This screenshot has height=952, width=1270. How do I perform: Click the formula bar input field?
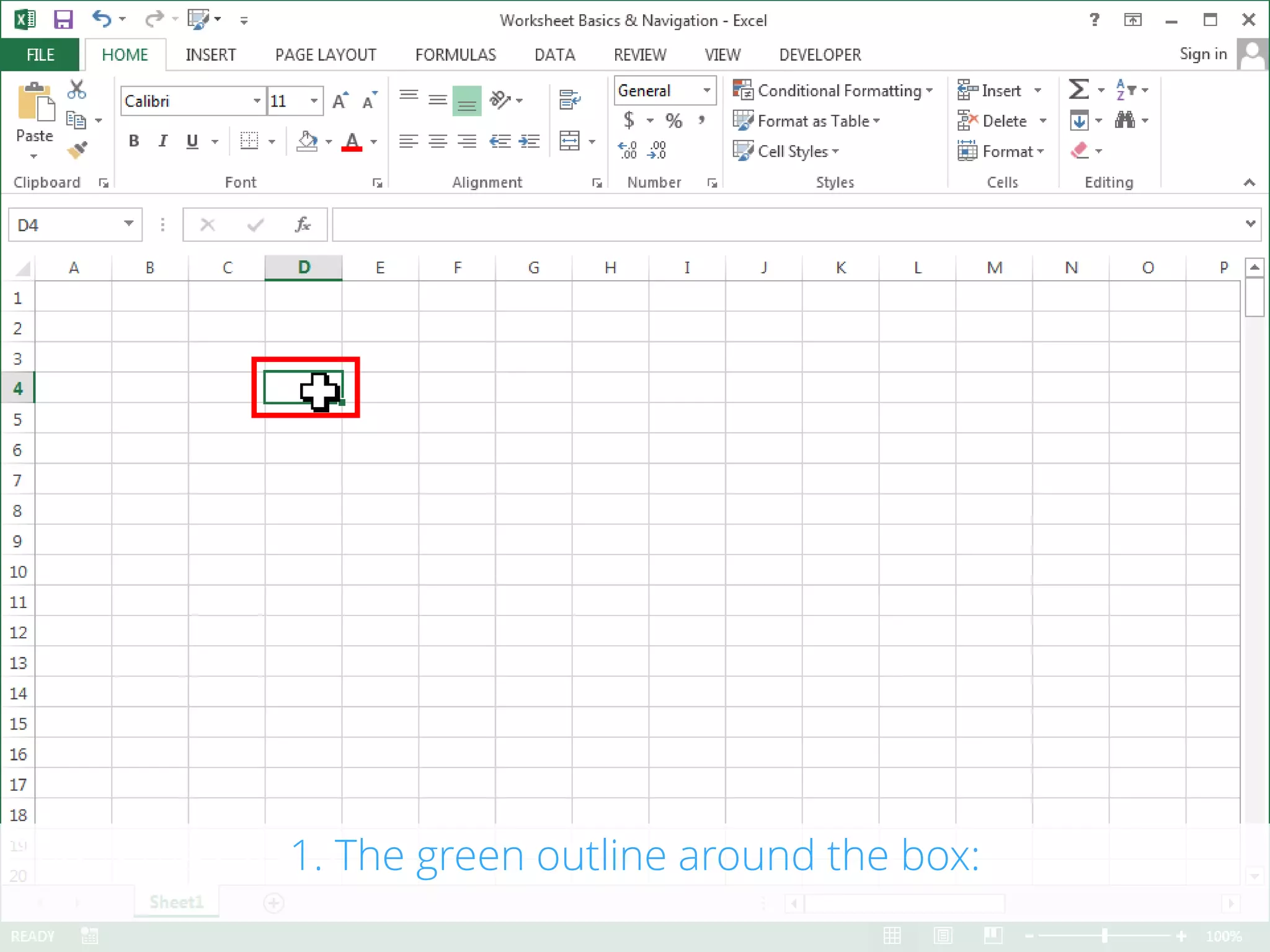pyautogui.click(x=786, y=224)
